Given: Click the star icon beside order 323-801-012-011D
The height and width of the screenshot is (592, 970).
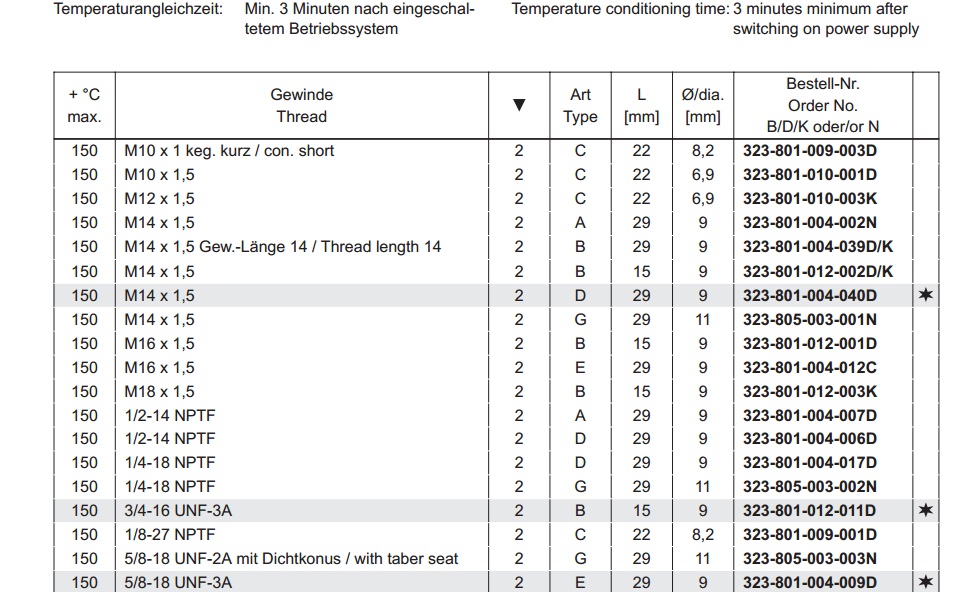Looking at the screenshot, I should coord(926,511).
